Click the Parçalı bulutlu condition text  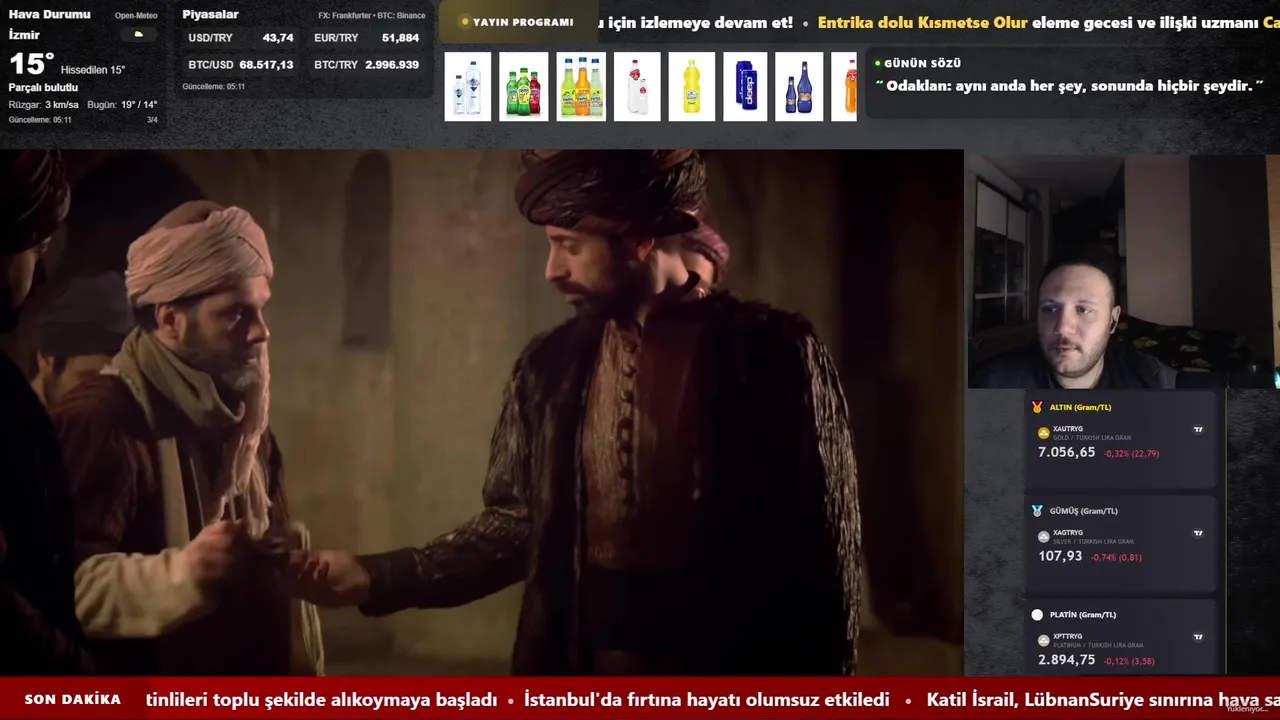point(43,88)
